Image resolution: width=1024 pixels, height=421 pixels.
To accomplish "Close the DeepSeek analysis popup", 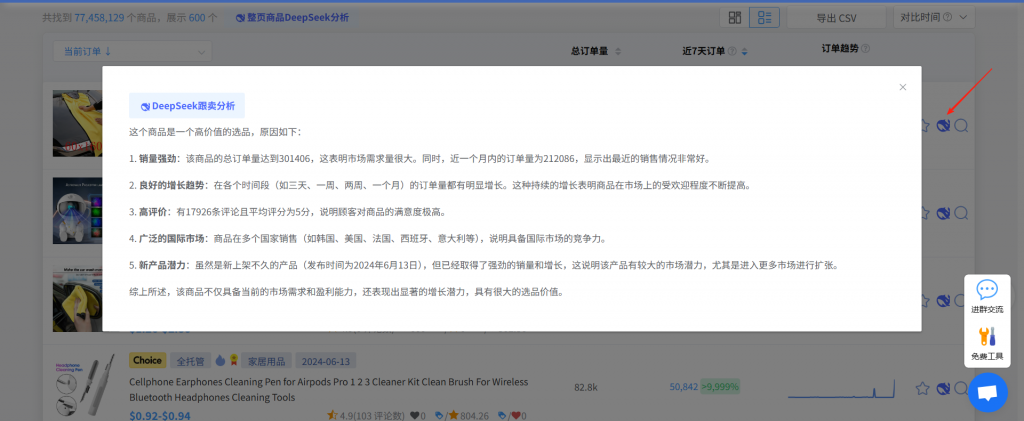I will click(903, 87).
